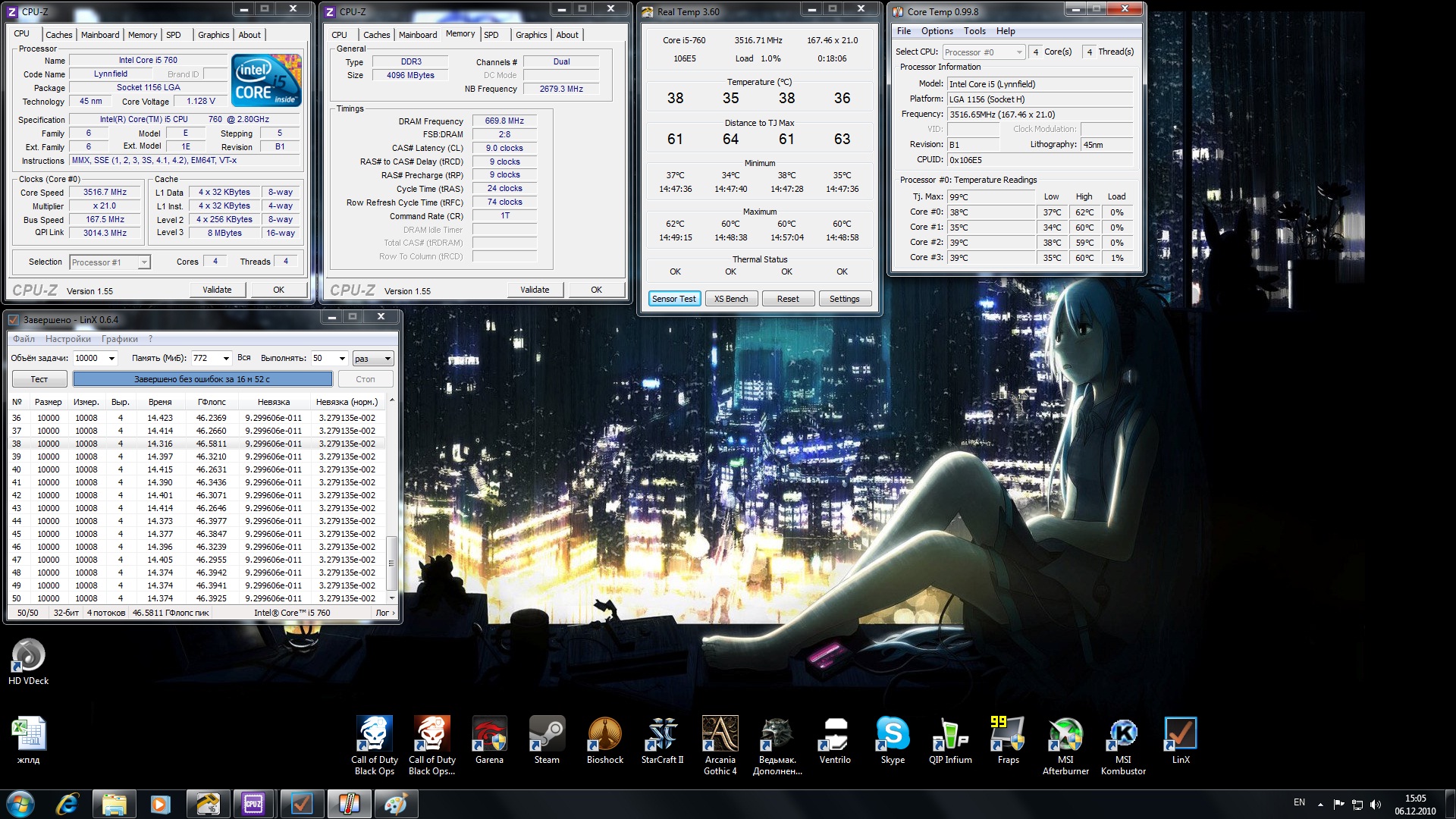Open the Настройки menu in LinX
1456x819 pixels.
67,339
